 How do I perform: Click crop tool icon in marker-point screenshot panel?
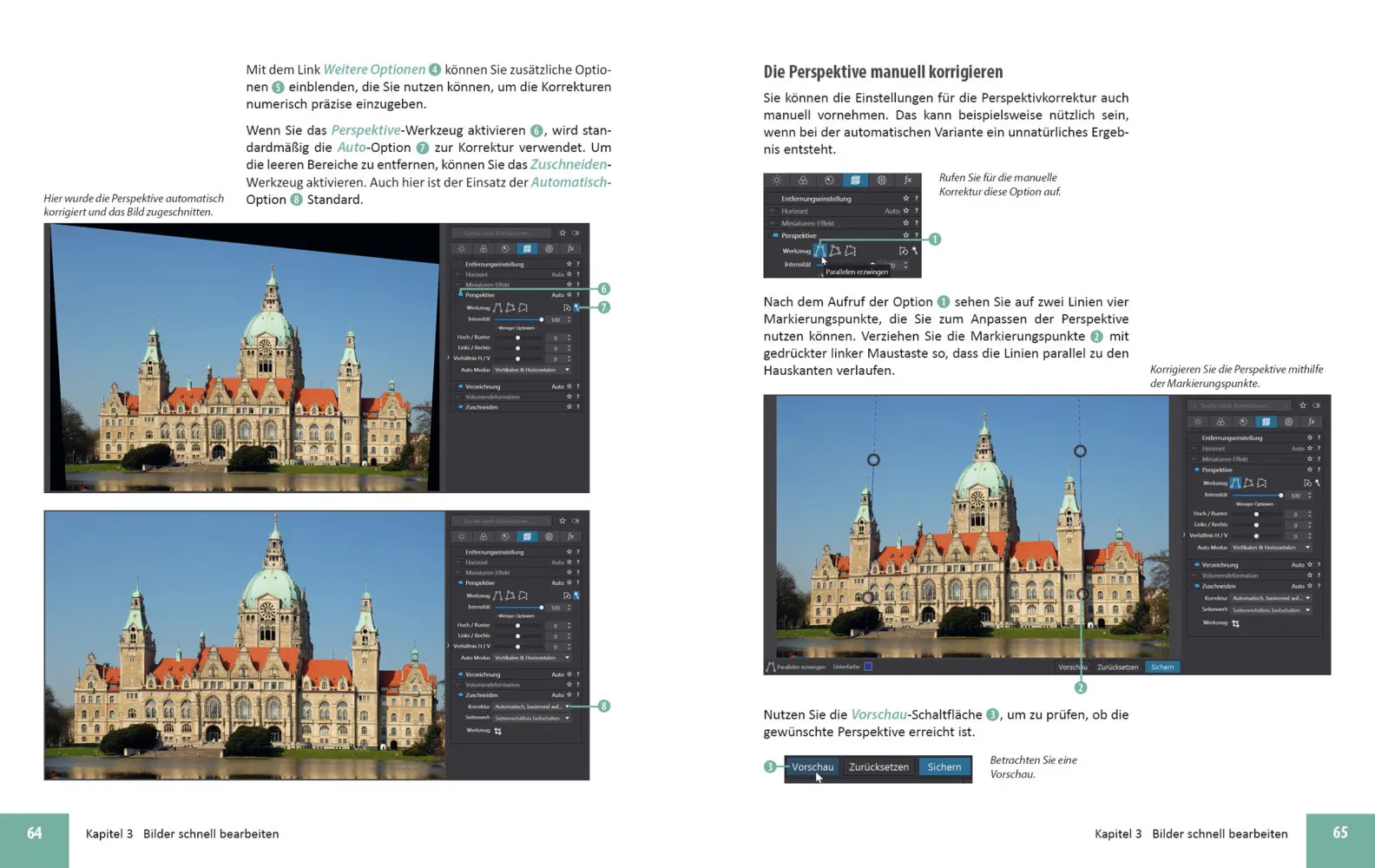click(1235, 623)
